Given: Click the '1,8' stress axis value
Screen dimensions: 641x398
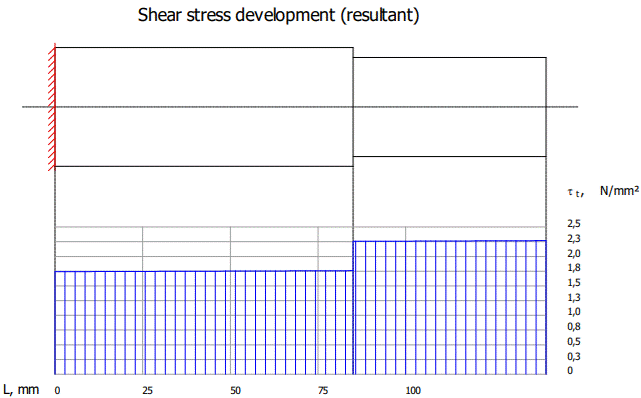Looking at the screenshot, I should [574, 268].
